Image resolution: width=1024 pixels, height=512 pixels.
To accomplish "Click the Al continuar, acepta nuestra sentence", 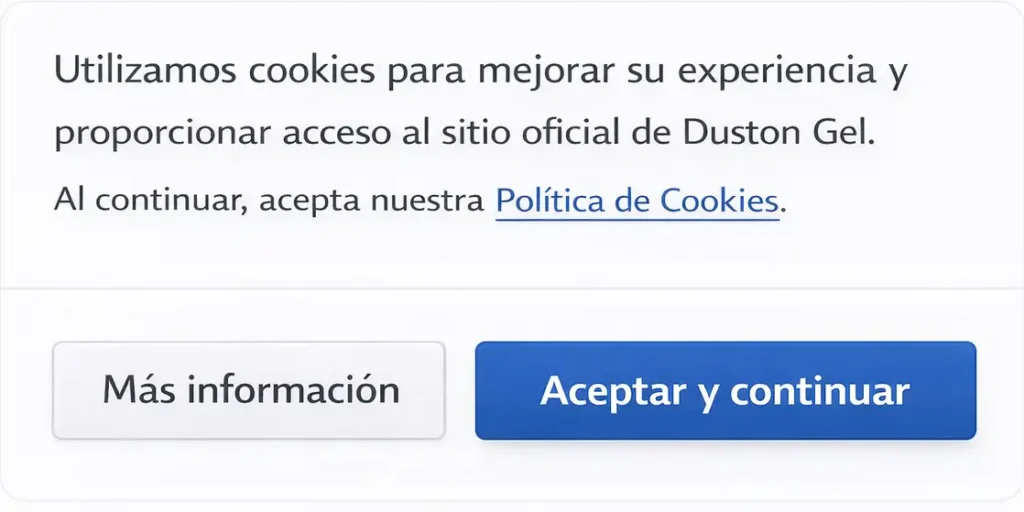I will (x=270, y=201).
